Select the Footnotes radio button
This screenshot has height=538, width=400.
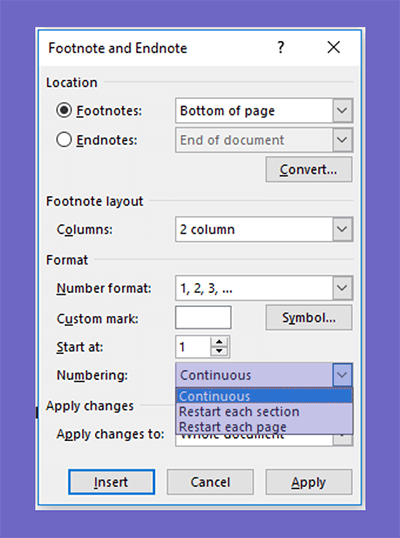[x=64, y=110]
